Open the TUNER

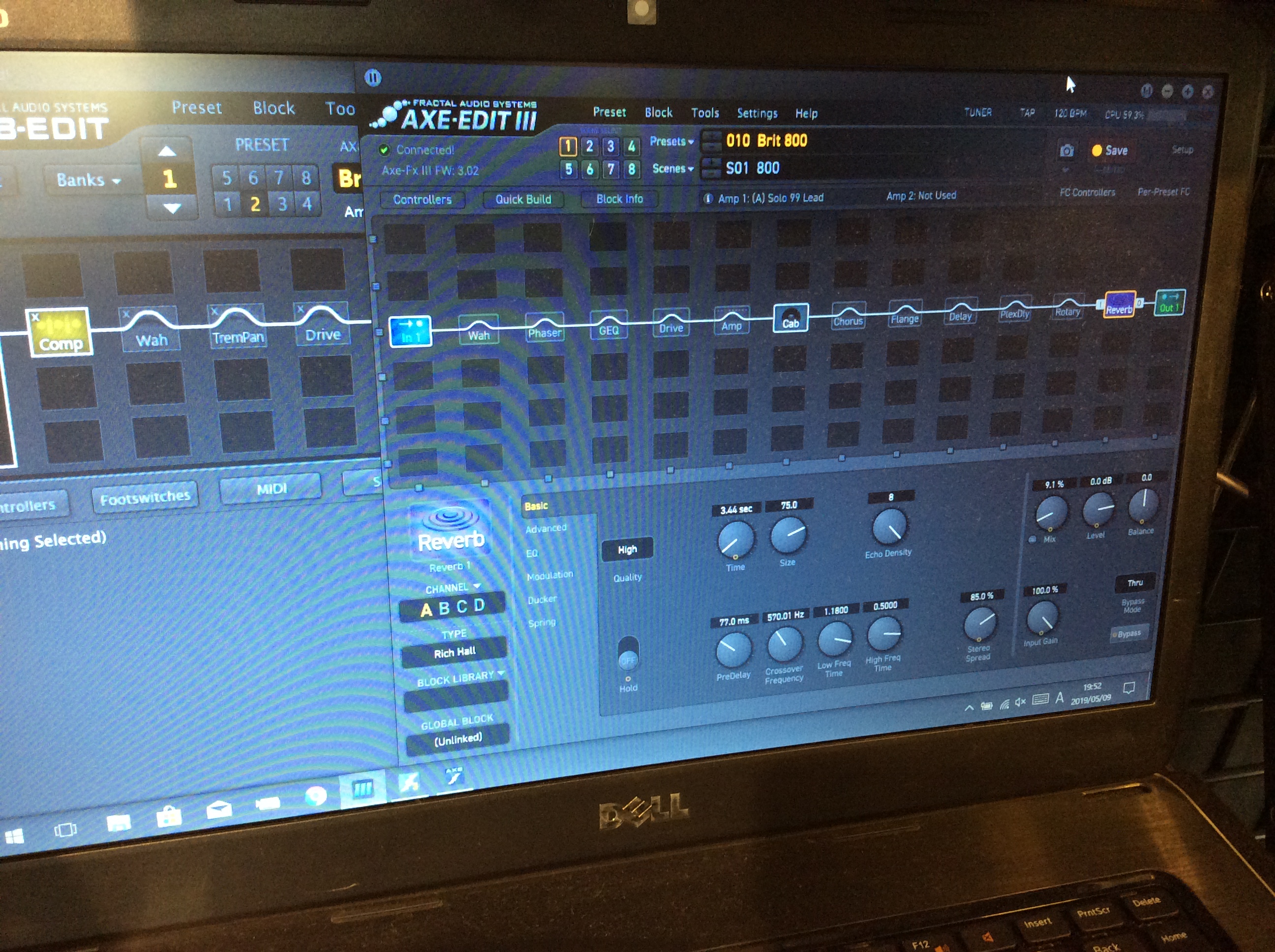click(x=978, y=113)
